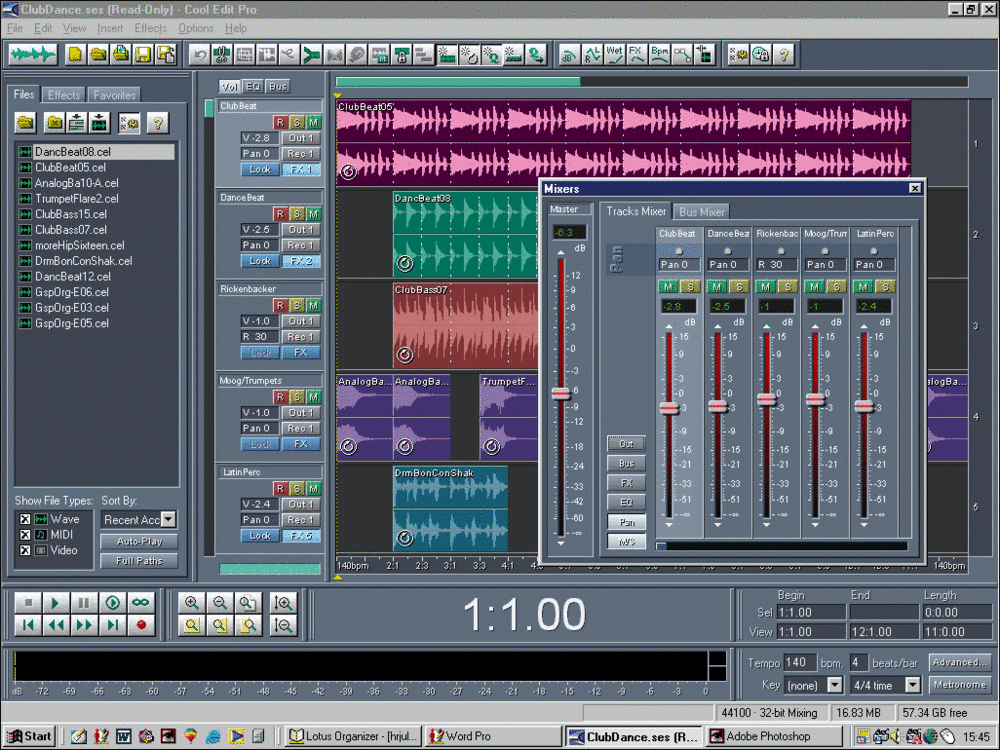
Task: Switch to the Bus Mixer tab
Action: (x=701, y=211)
